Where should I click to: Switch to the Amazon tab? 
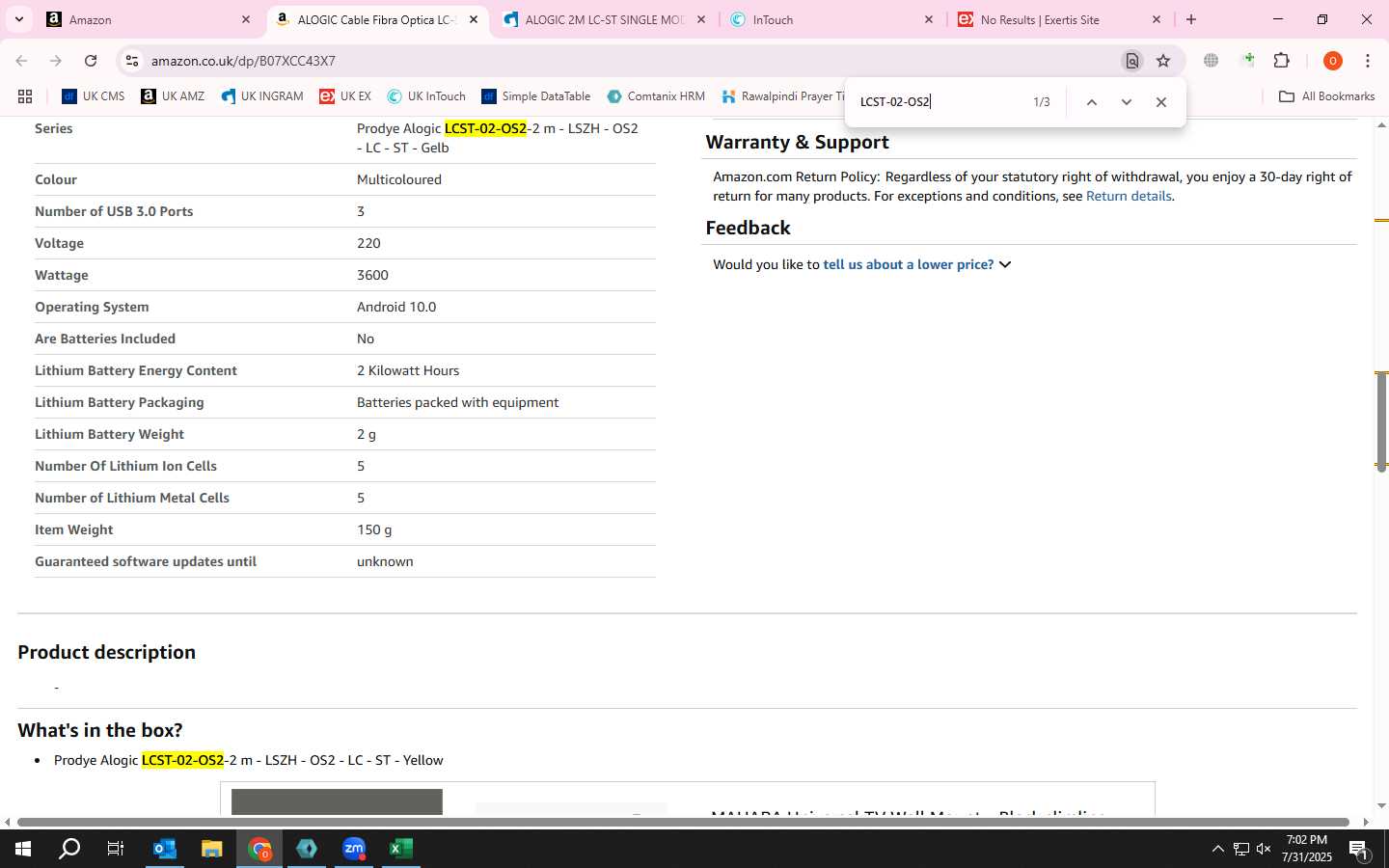click(x=150, y=19)
